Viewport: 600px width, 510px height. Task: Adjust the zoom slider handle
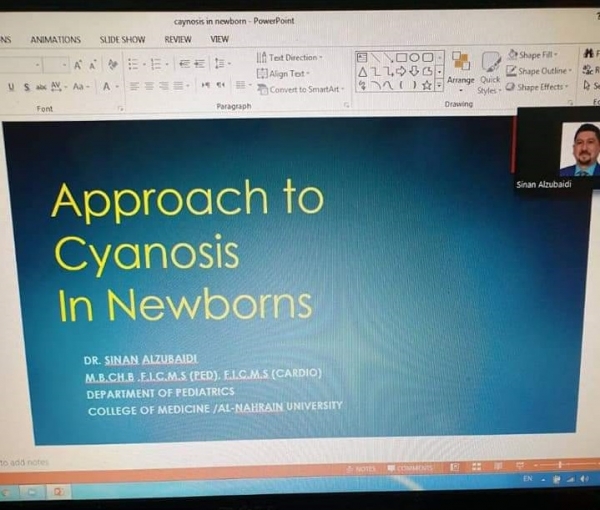(560, 464)
